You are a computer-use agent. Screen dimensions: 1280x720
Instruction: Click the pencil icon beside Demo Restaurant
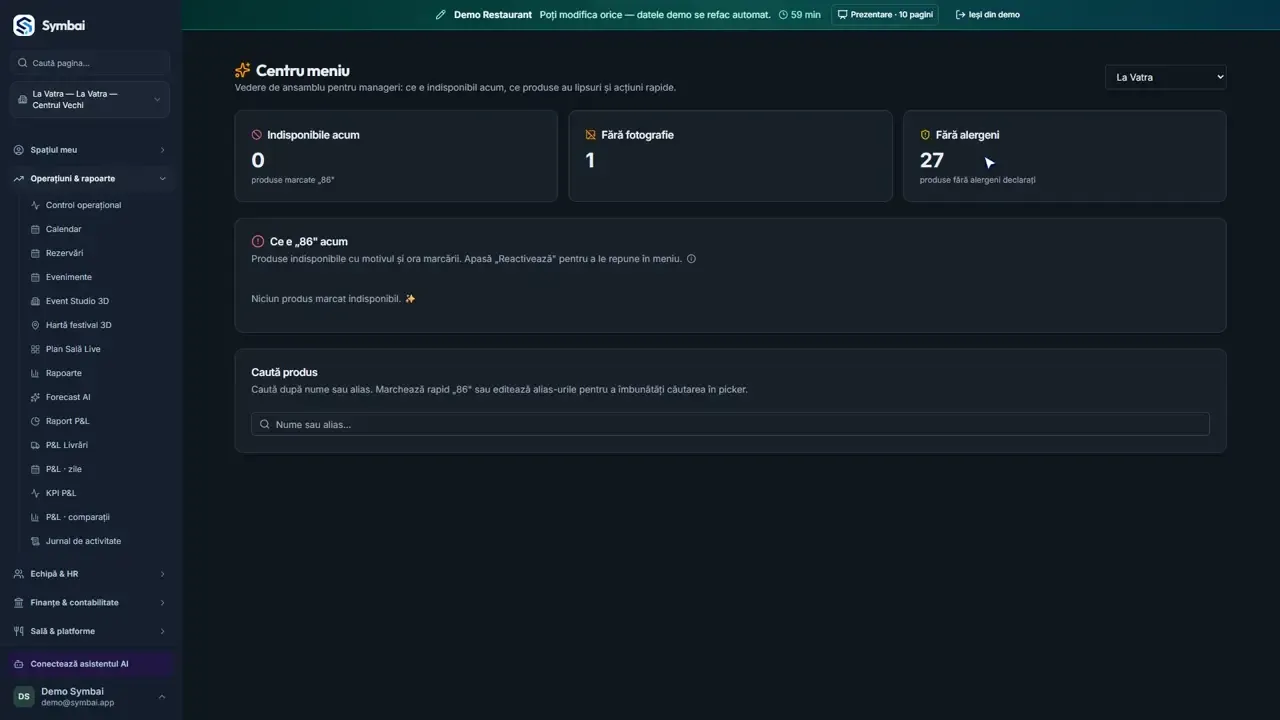(x=440, y=15)
